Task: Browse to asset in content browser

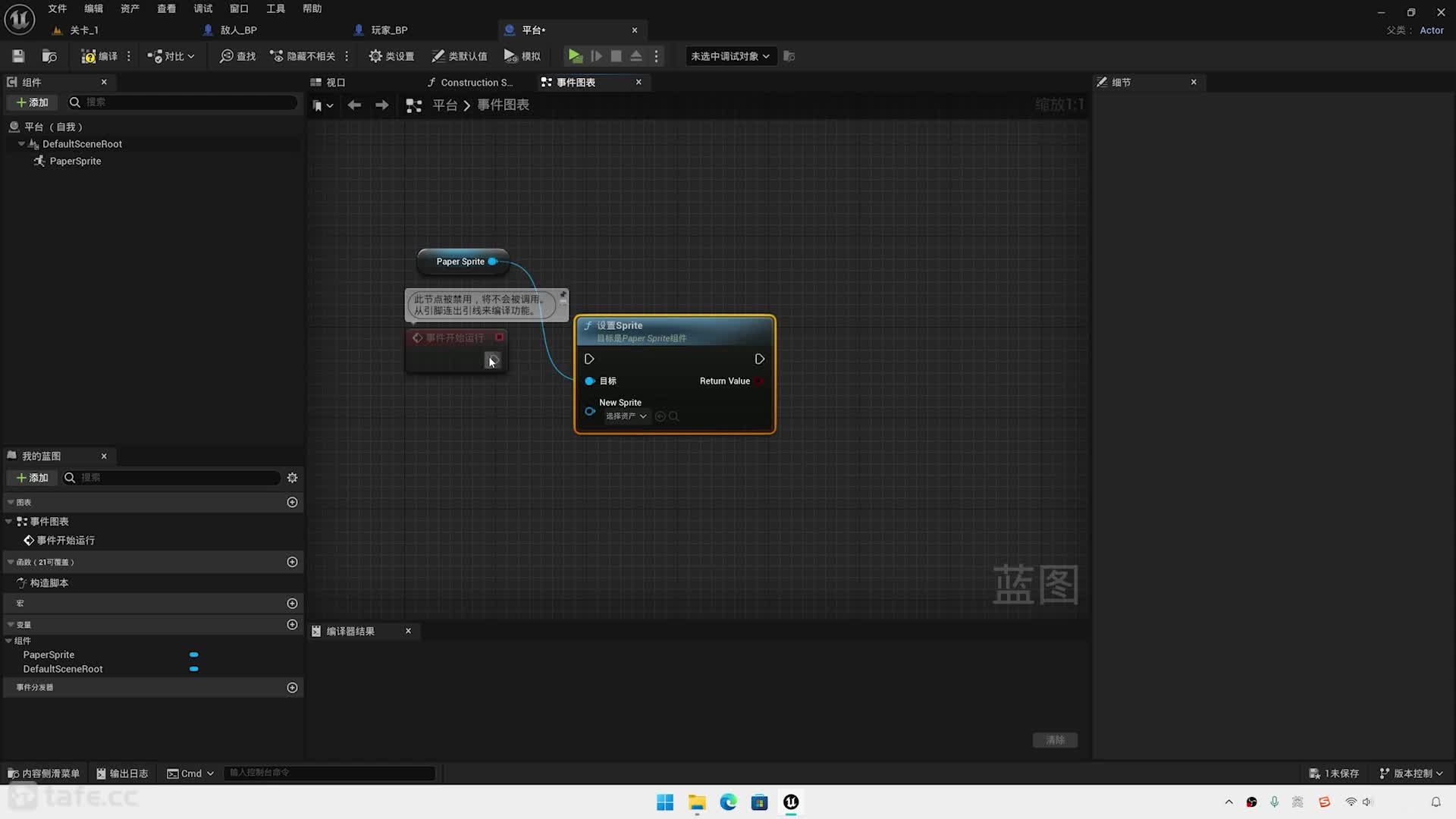Action: [x=49, y=56]
